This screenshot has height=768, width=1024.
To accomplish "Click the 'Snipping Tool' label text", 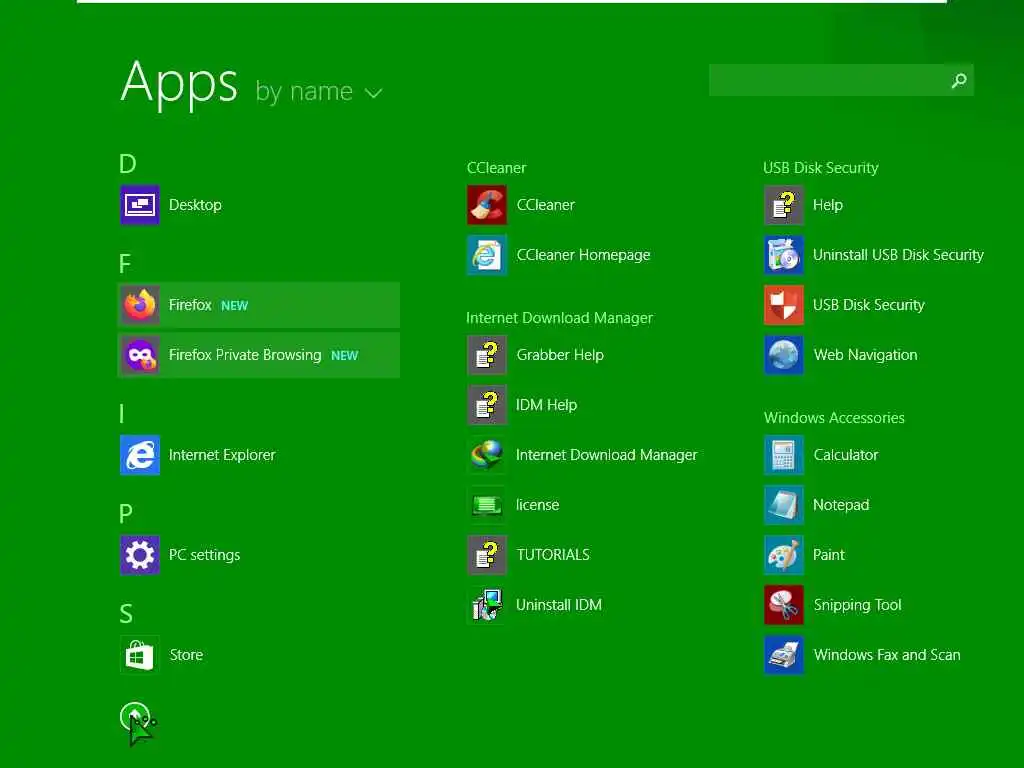I will click(x=857, y=605).
